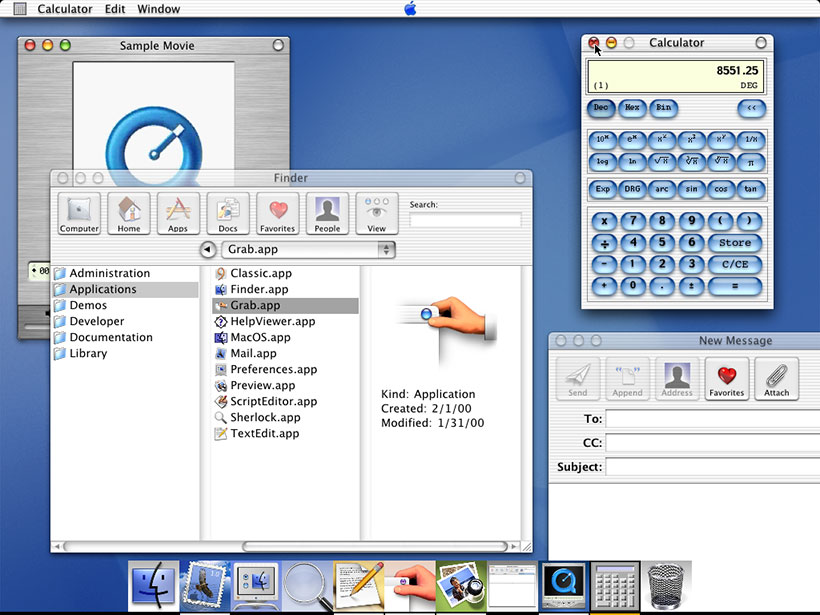Open the Apps shortcut in Finder
Screen dimensions: 820x615
point(178,213)
